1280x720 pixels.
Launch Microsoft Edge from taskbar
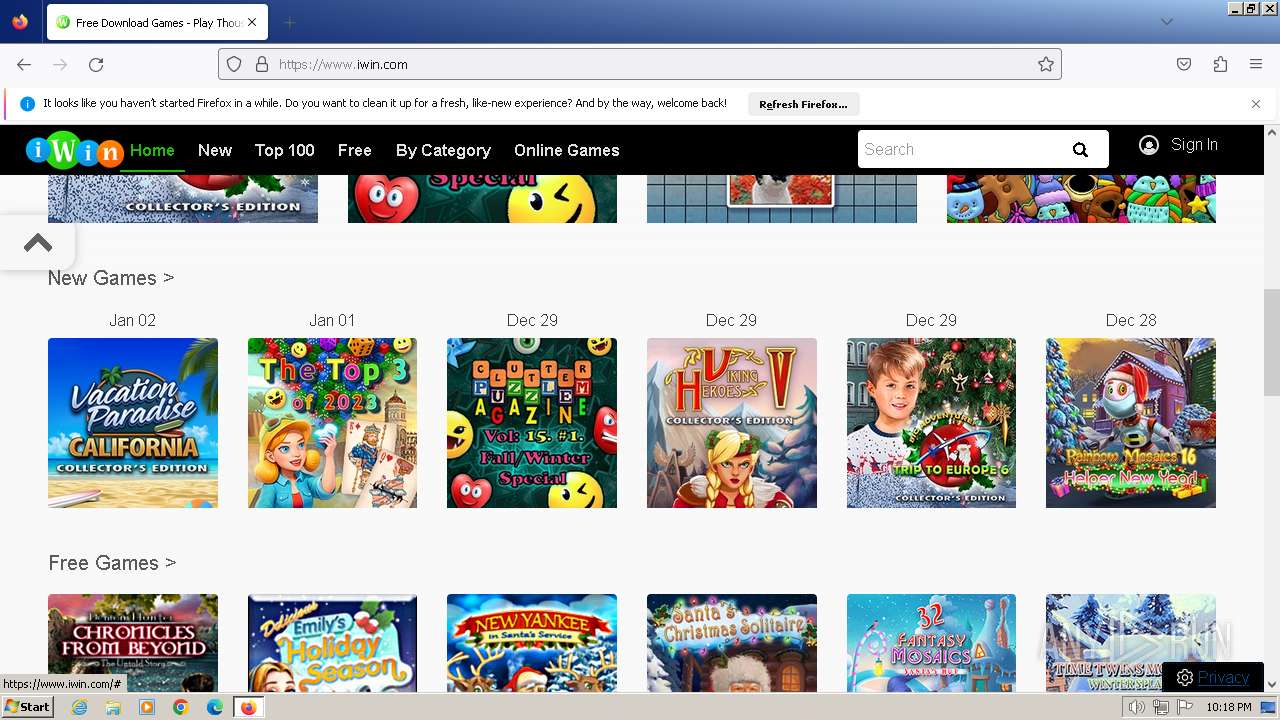pyautogui.click(x=215, y=707)
